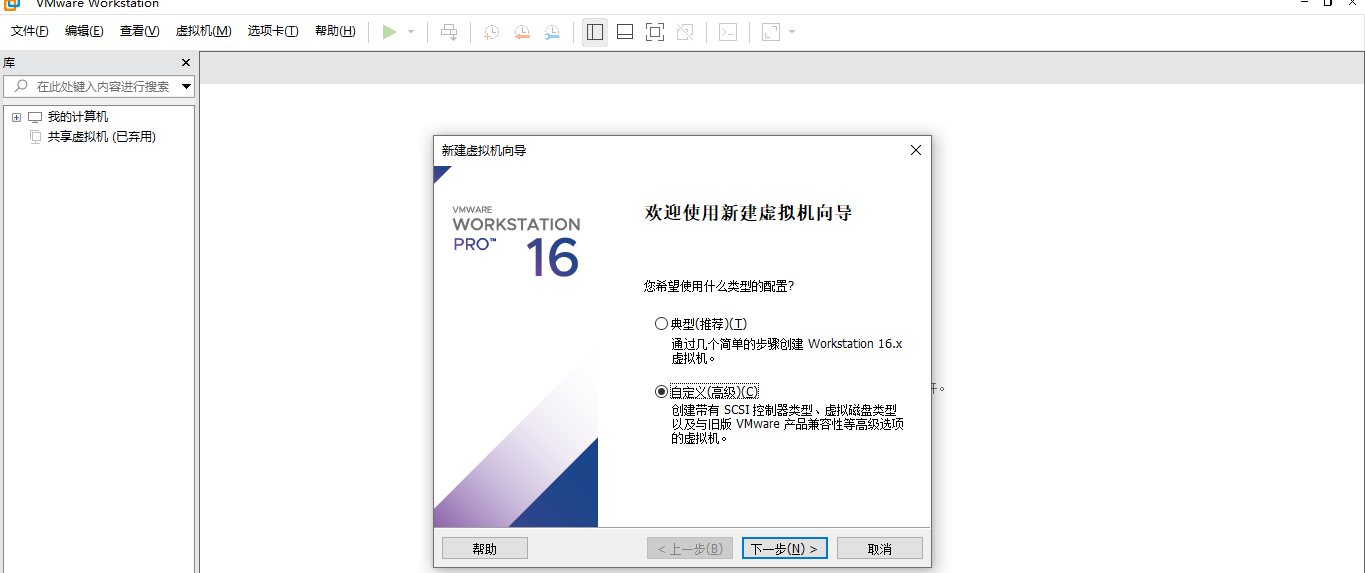Close the library panel with X

pyautogui.click(x=186, y=62)
